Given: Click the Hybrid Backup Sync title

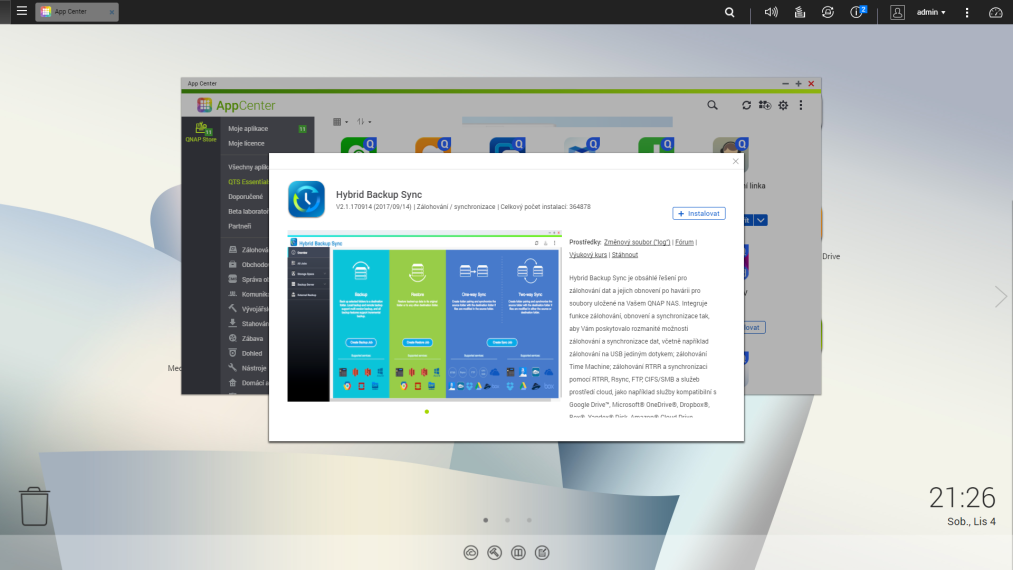Looking at the screenshot, I should pyautogui.click(x=379, y=195).
